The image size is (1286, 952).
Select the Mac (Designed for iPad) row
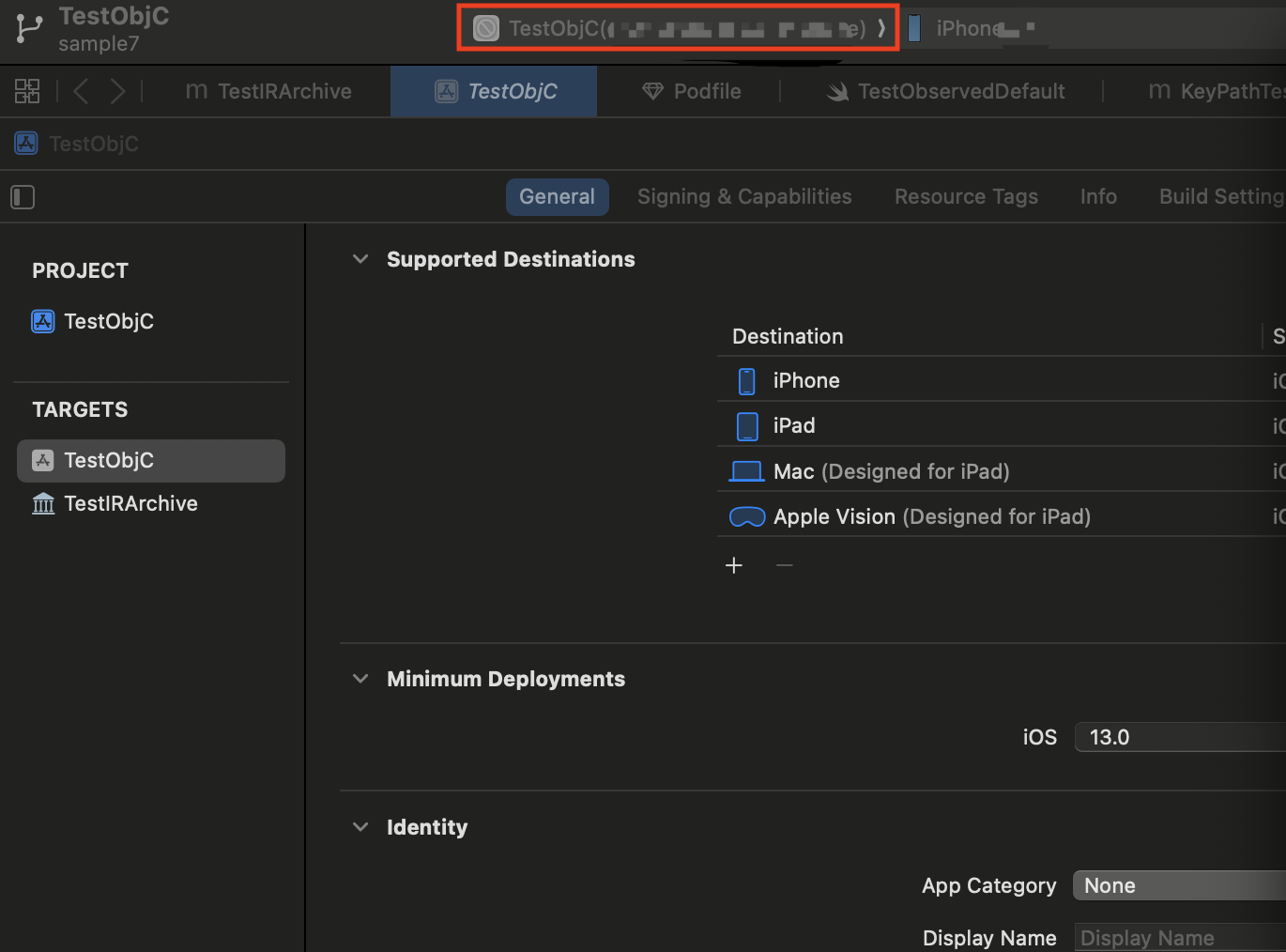click(x=1002, y=471)
